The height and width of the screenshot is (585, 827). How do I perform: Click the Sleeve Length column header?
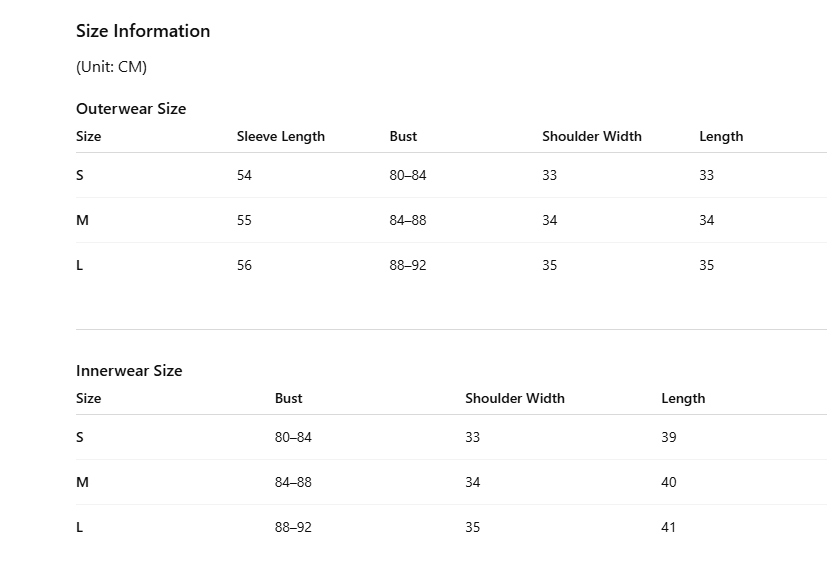point(281,137)
